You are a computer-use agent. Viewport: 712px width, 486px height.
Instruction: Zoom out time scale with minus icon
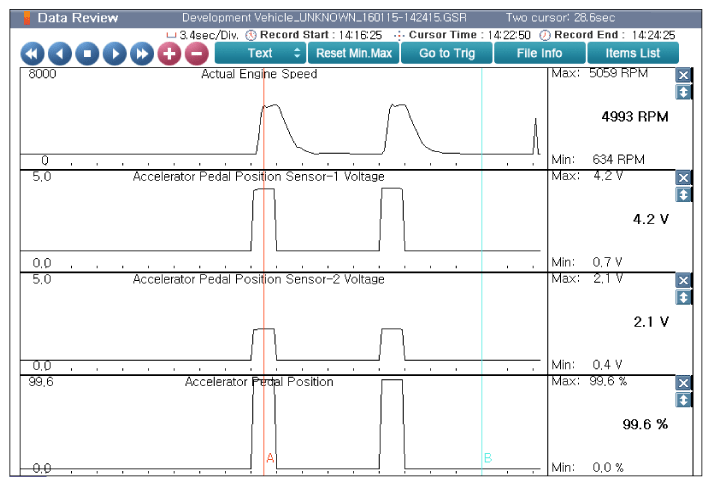click(196, 53)
